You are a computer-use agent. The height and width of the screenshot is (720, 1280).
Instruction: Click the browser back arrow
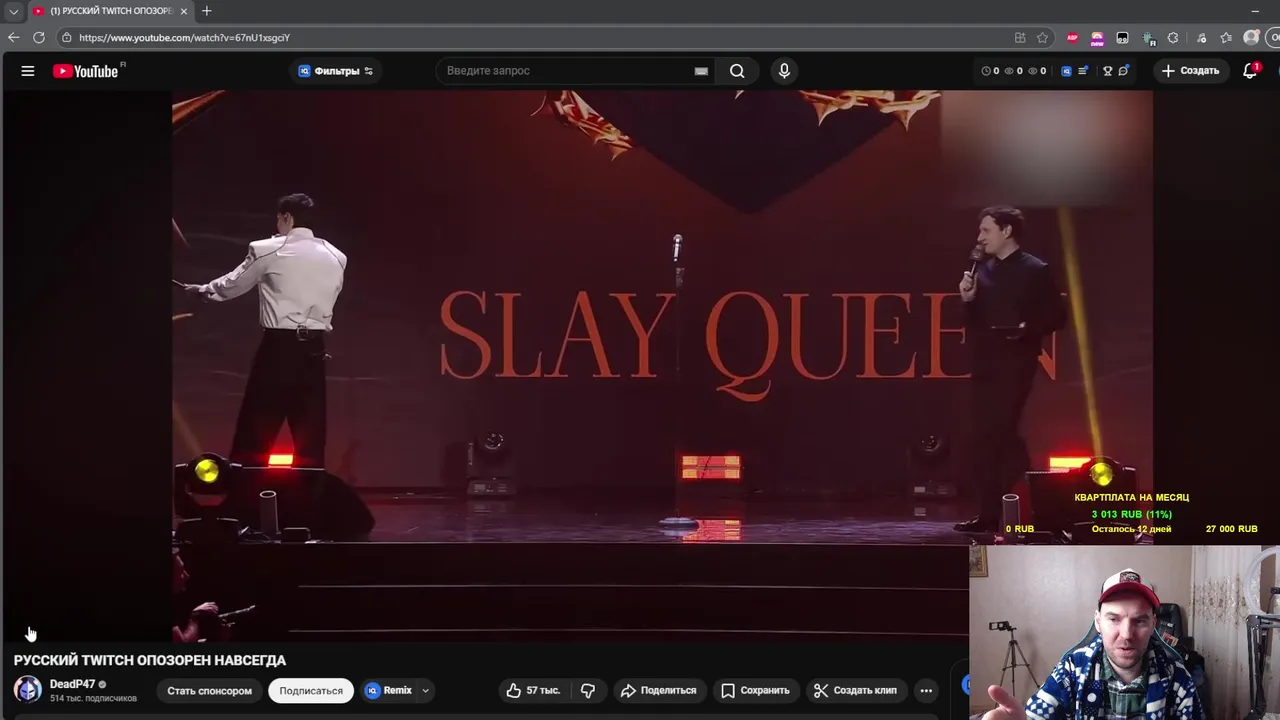[13, 37]
